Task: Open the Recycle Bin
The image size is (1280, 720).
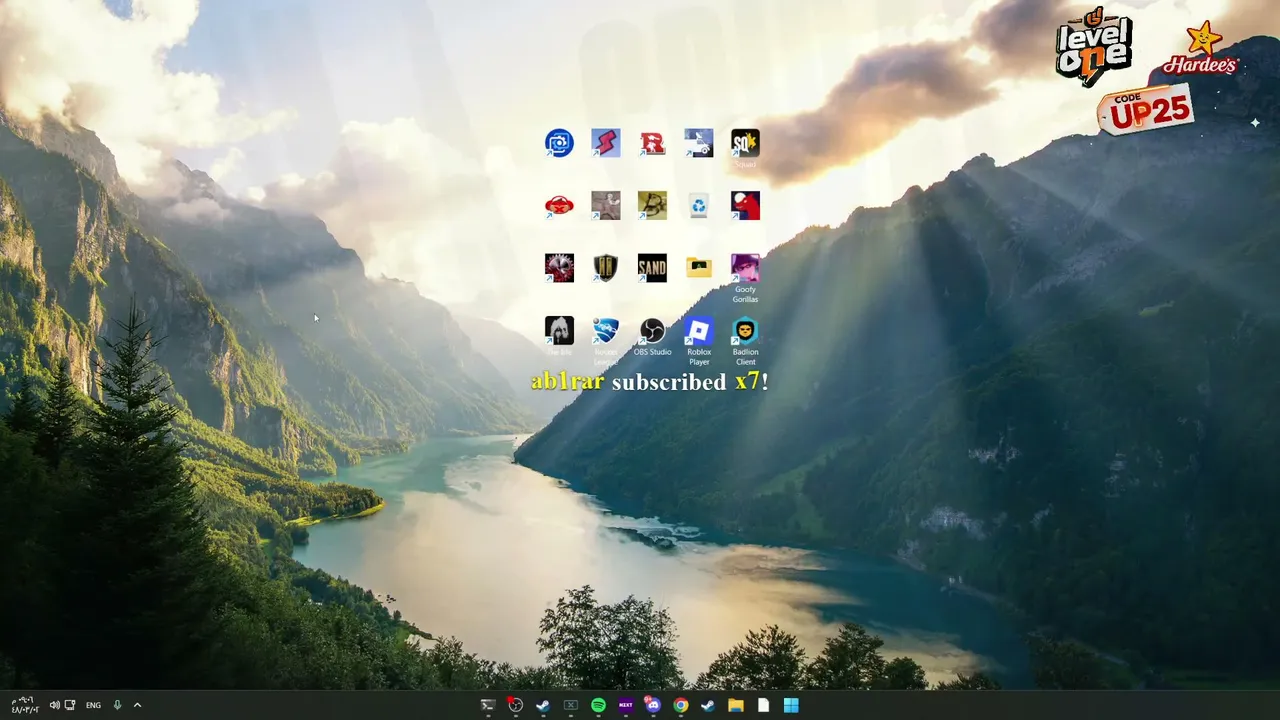Action: point(699,205)
